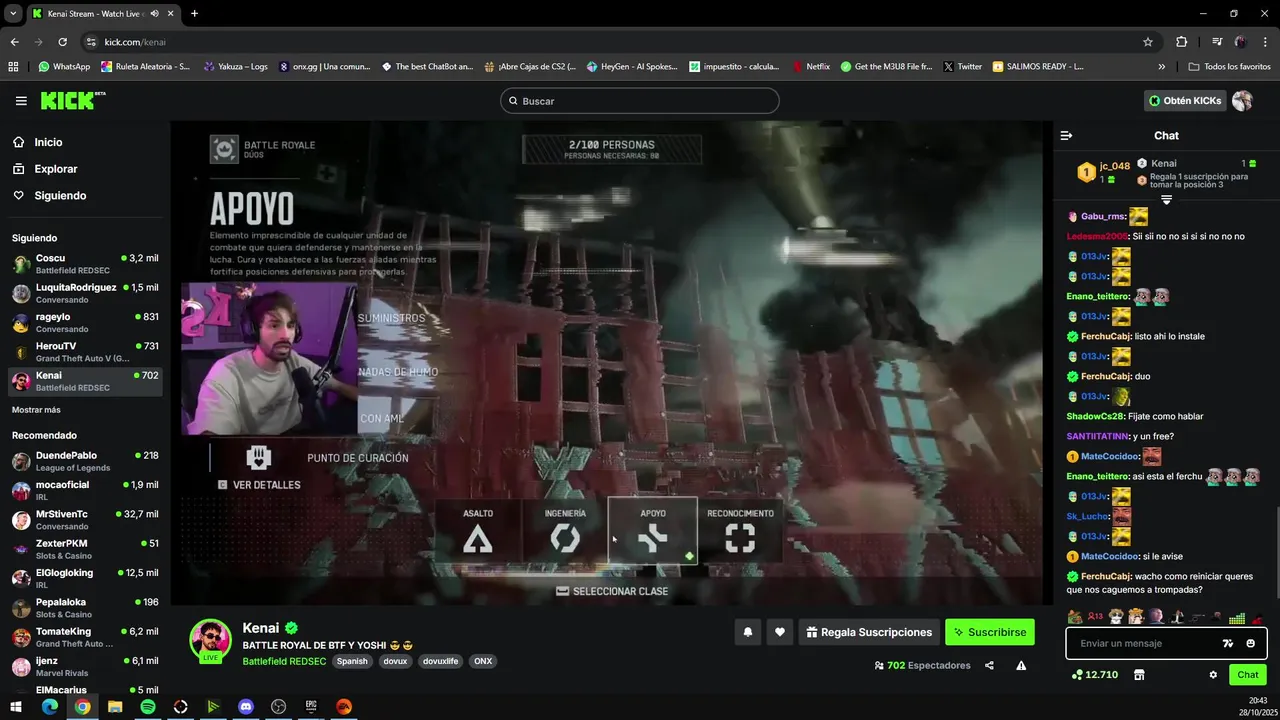Click ShadowCs28 username in chat
The image size is (1280, 720).
pyautogui.click(x=1096, y=416)
